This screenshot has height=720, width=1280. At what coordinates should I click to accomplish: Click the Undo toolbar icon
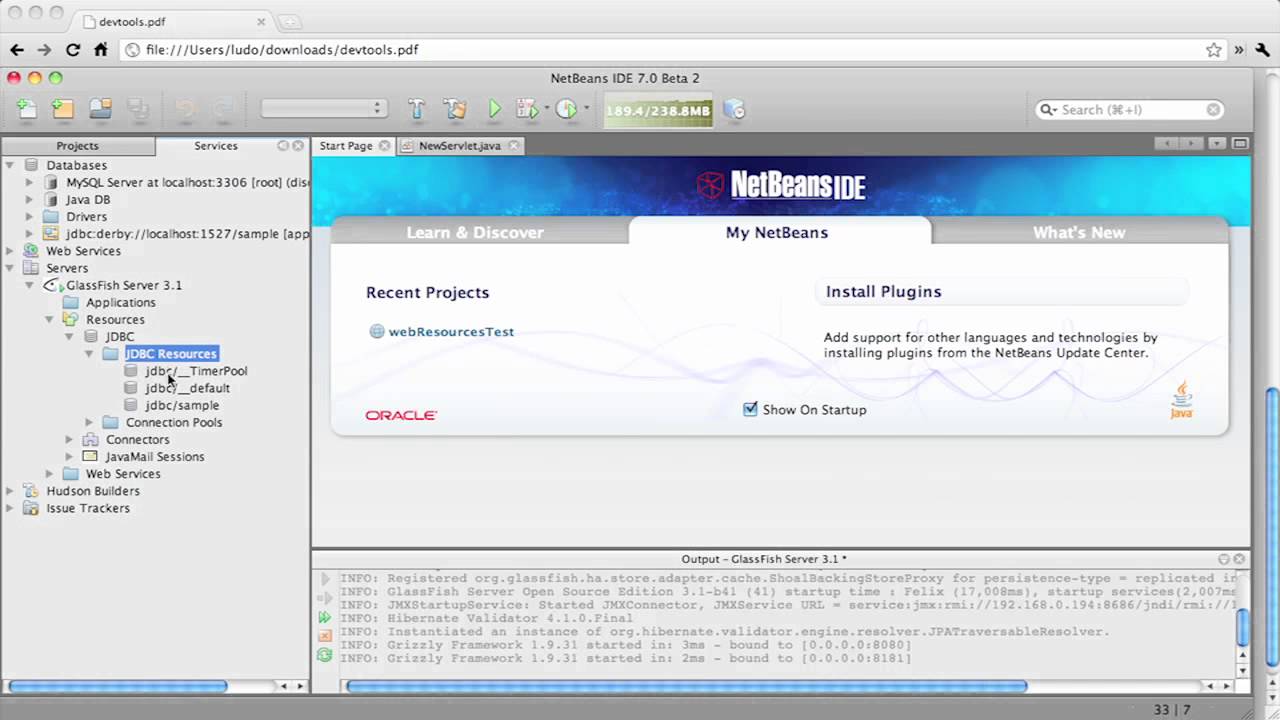tap(185, 109)
